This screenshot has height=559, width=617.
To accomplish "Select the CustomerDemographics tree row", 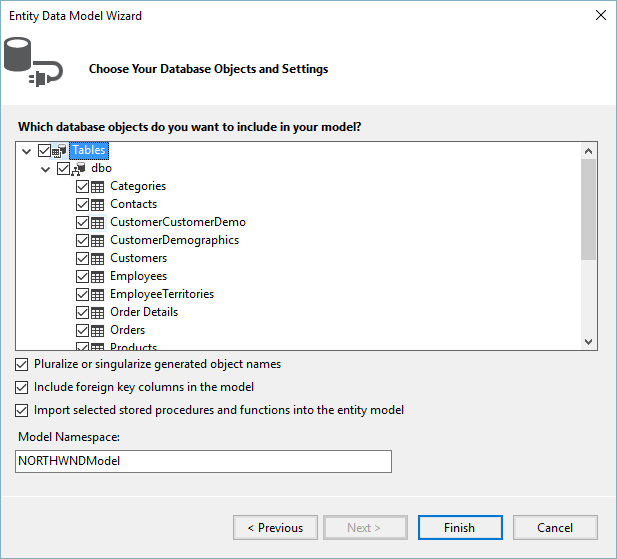I will point(174,240).
